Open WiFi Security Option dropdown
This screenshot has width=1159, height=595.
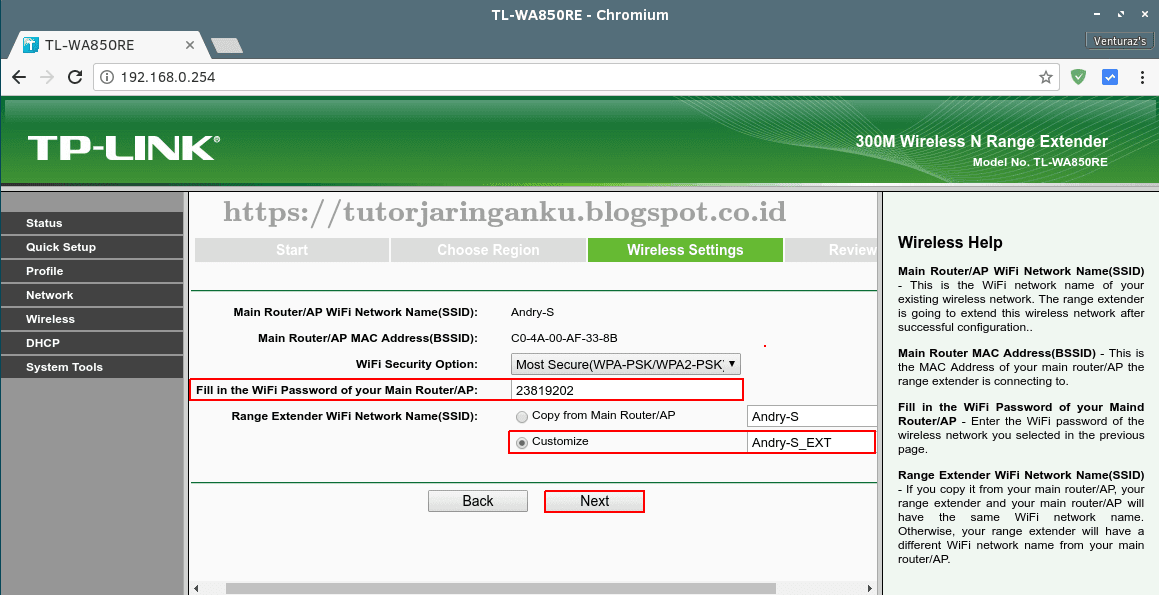(625, 364)
